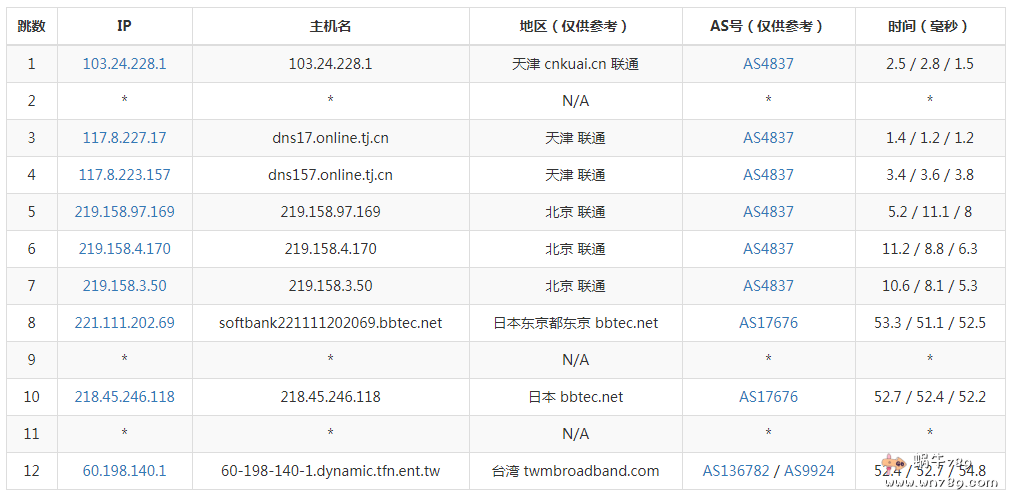This screenshot has height=496, width=1014.
Task: Open the AS17676 link in hop 8
Action: pyautogui.click(x=768, y=323)
